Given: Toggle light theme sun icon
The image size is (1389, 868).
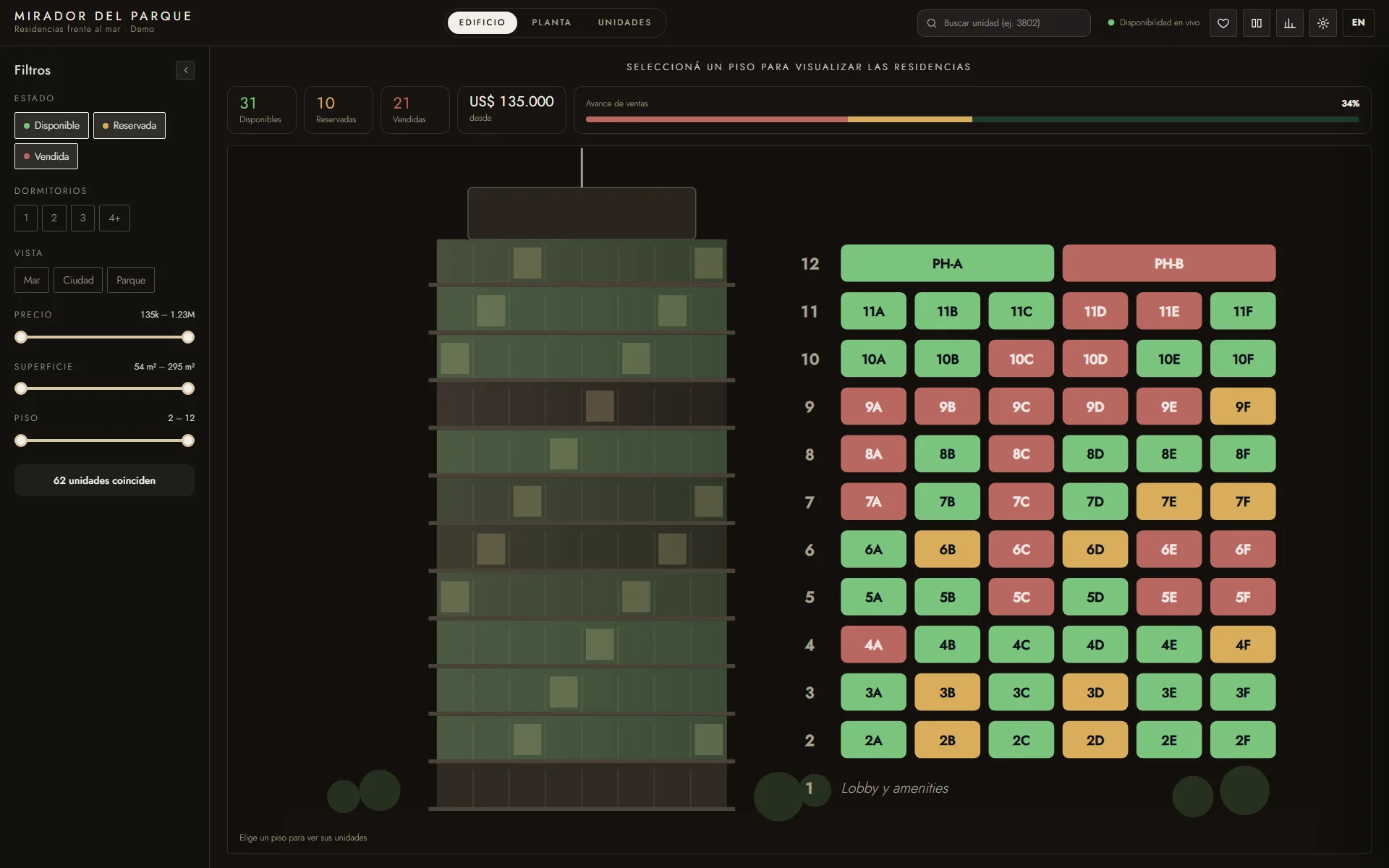Looking at the screenshot, I should 1322,23.
